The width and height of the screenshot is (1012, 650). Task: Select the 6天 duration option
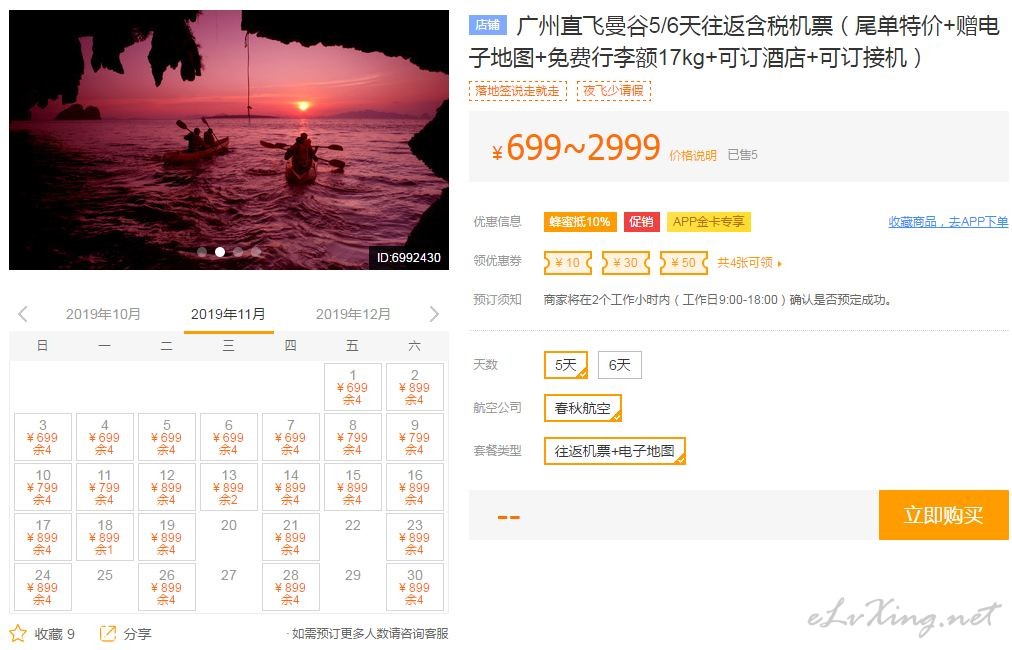[620, 365]
